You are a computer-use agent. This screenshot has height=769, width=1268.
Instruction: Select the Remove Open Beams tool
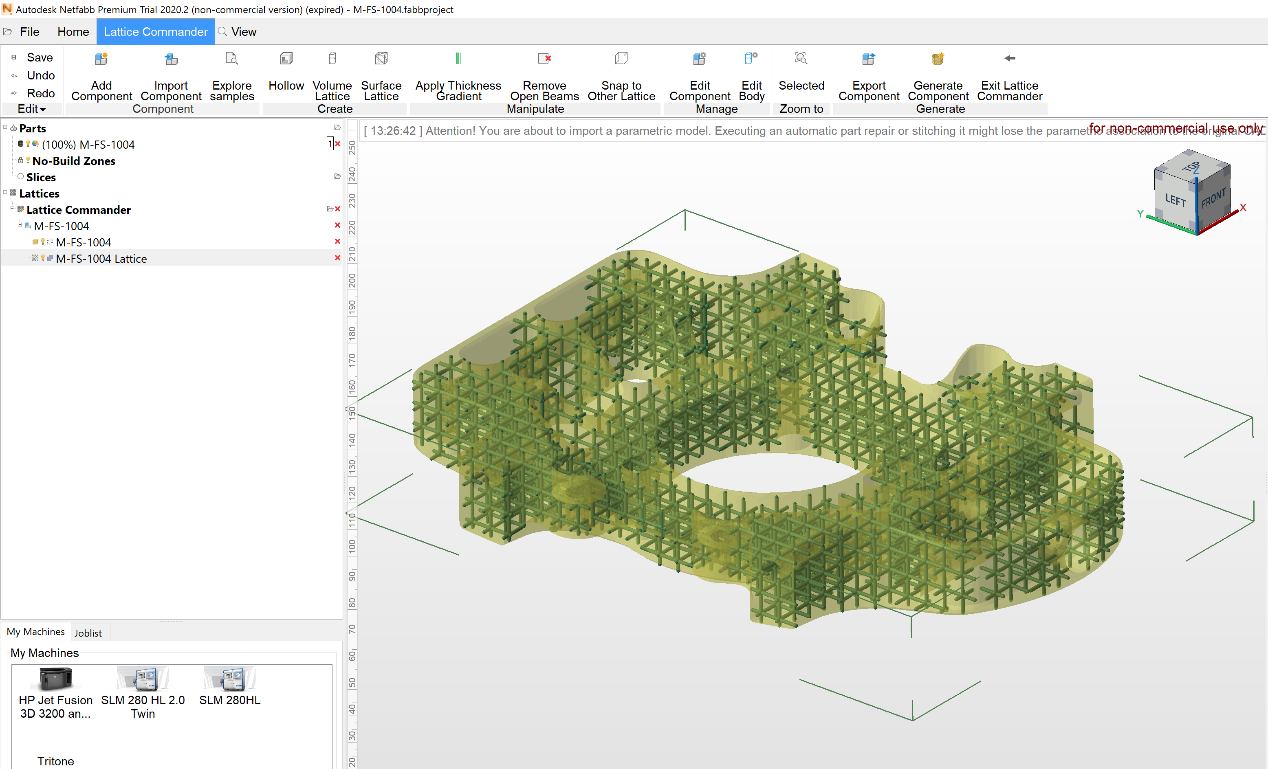544,75
